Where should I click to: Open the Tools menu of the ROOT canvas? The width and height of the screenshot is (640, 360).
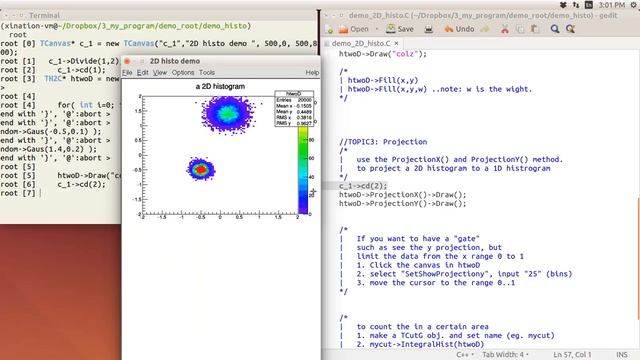pyautogui.click(x=207, y=73)
